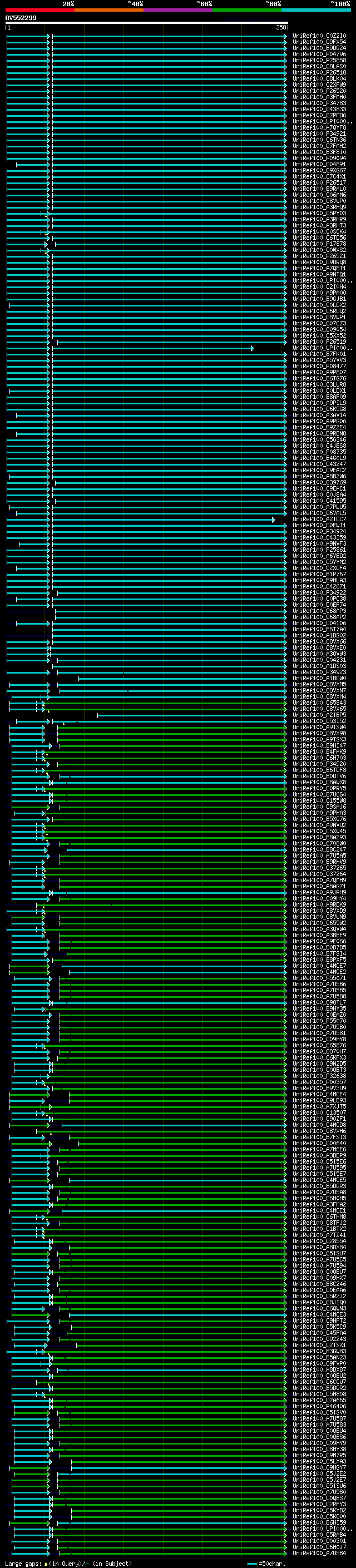The image size is (356, 1568).
Task: Select hit UniRef100_A3RHQ9
Action: pos(319,207)
